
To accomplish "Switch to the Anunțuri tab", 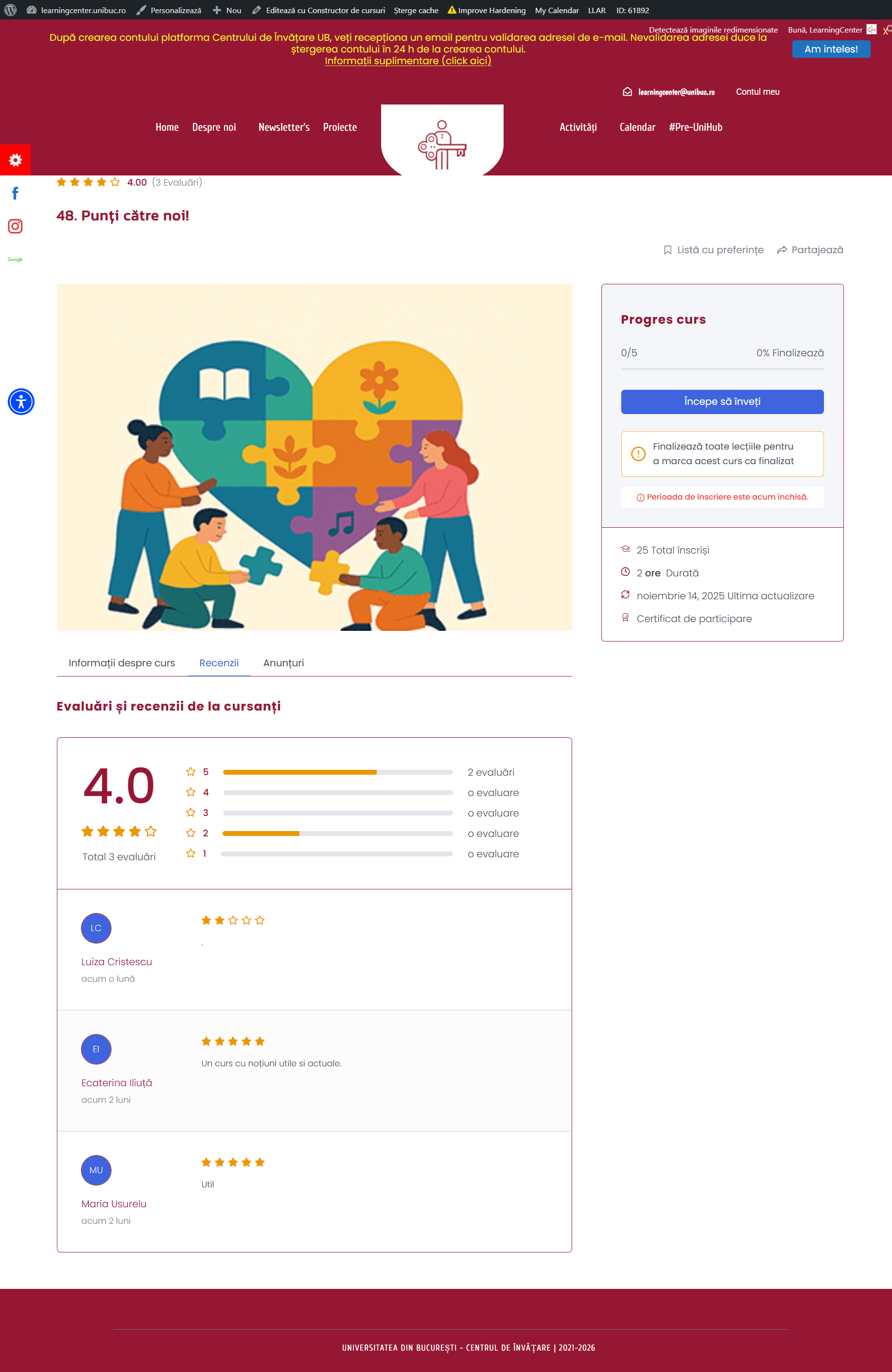I will [x=283, y=663].
